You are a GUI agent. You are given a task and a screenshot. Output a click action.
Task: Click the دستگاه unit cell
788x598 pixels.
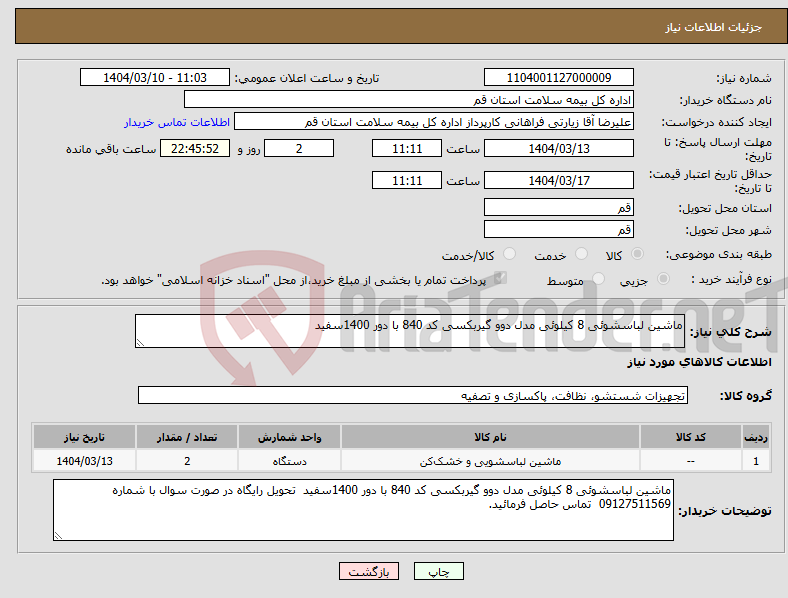point(289,461)
